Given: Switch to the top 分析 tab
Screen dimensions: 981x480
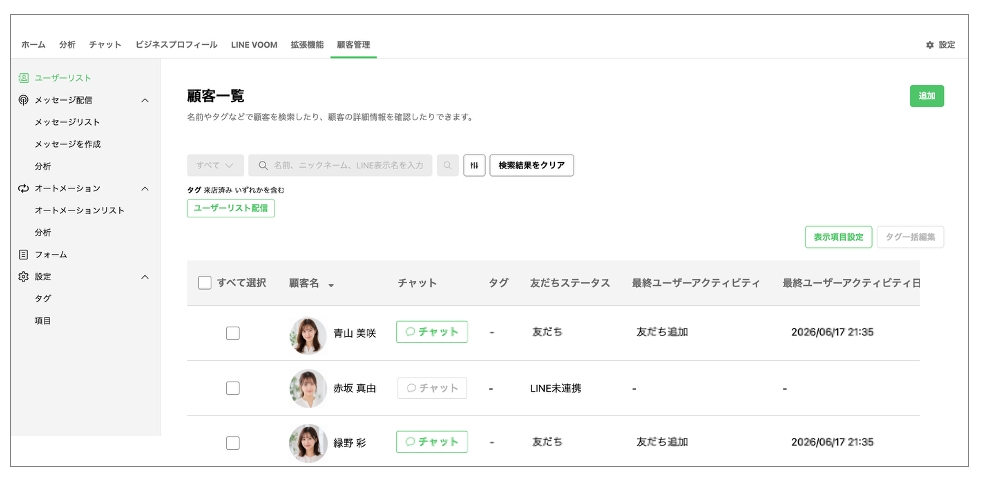Looking at the screenshot, I should tap(67, 45).
